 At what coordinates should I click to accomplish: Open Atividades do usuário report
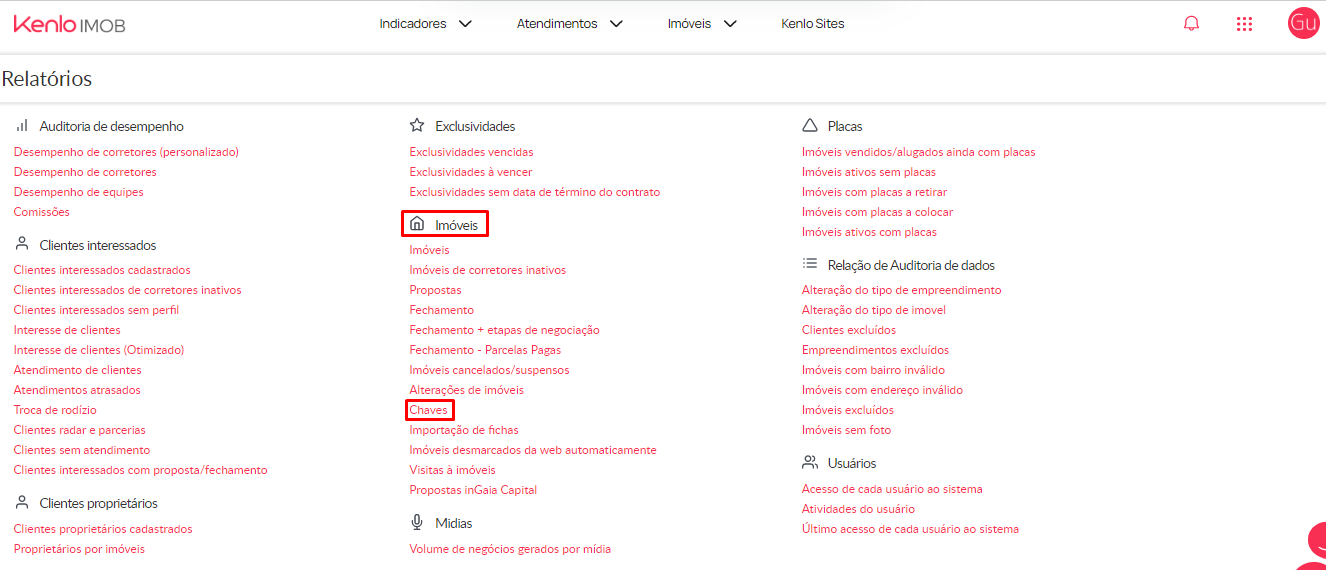click(858, 509)
